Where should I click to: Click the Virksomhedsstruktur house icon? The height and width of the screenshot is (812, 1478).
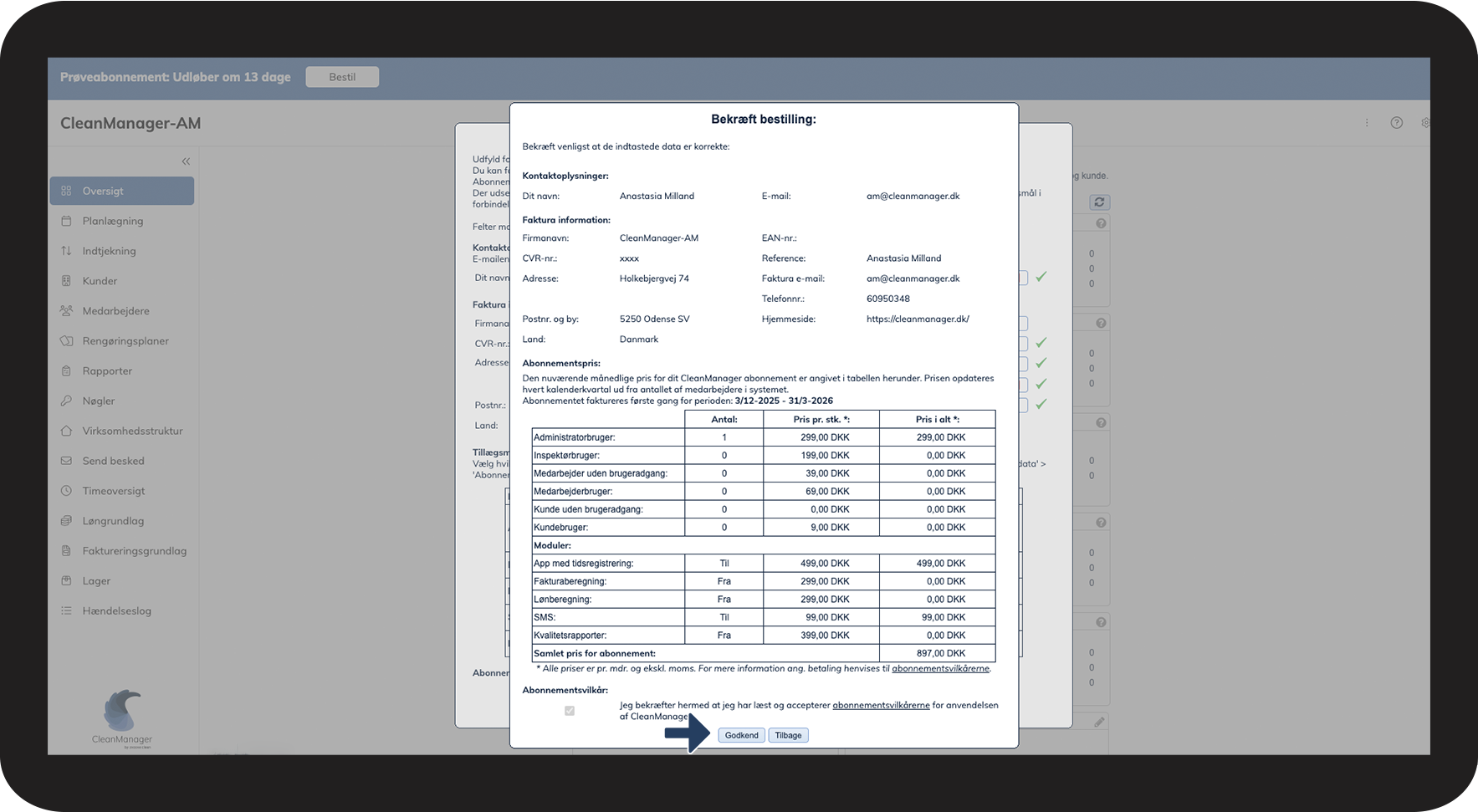tap(66, 432)
